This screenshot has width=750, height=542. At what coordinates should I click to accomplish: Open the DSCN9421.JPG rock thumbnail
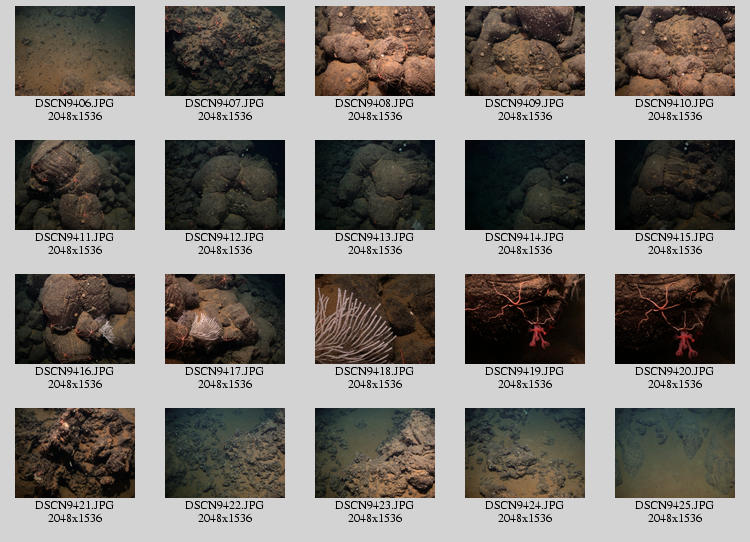click(75, 453)
